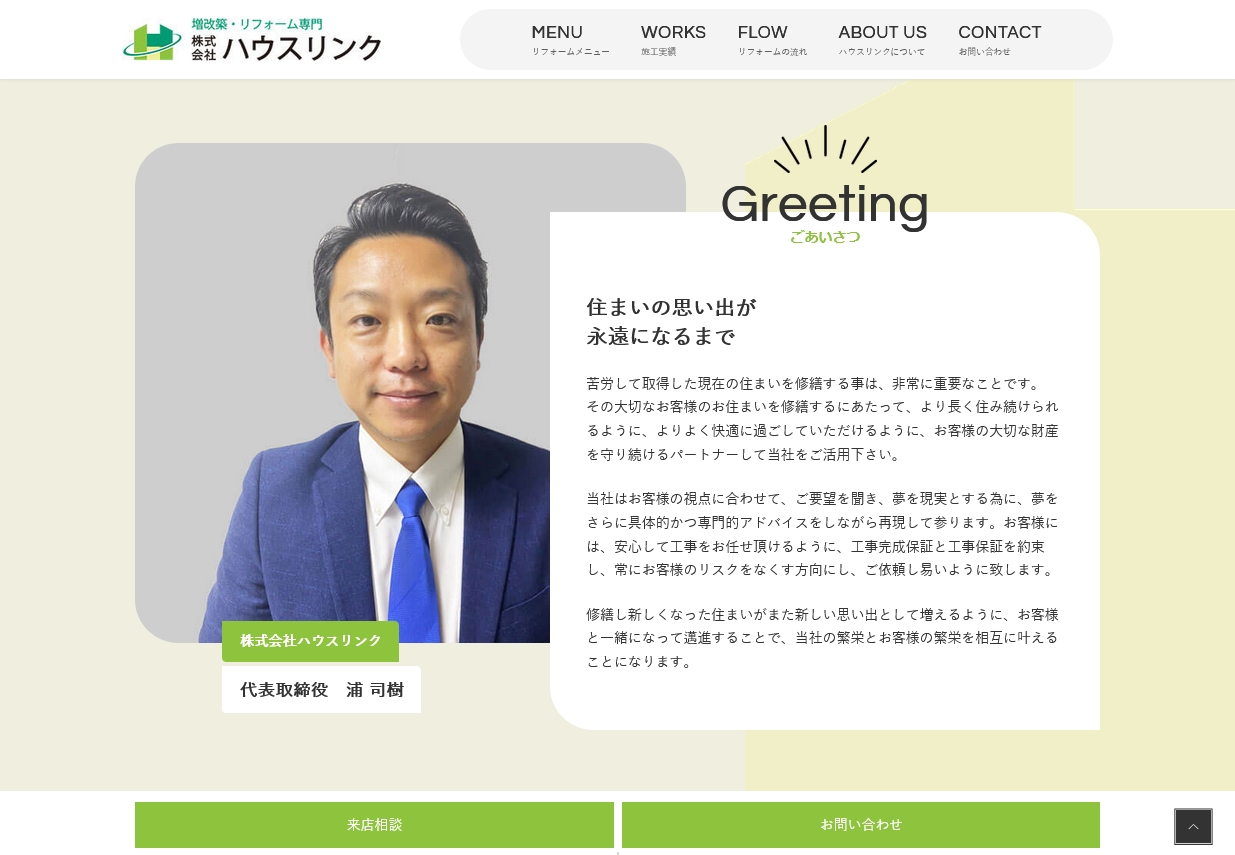Click the お問い合わせ green button
Viewport: 1235px width, 855px height.
861,825
